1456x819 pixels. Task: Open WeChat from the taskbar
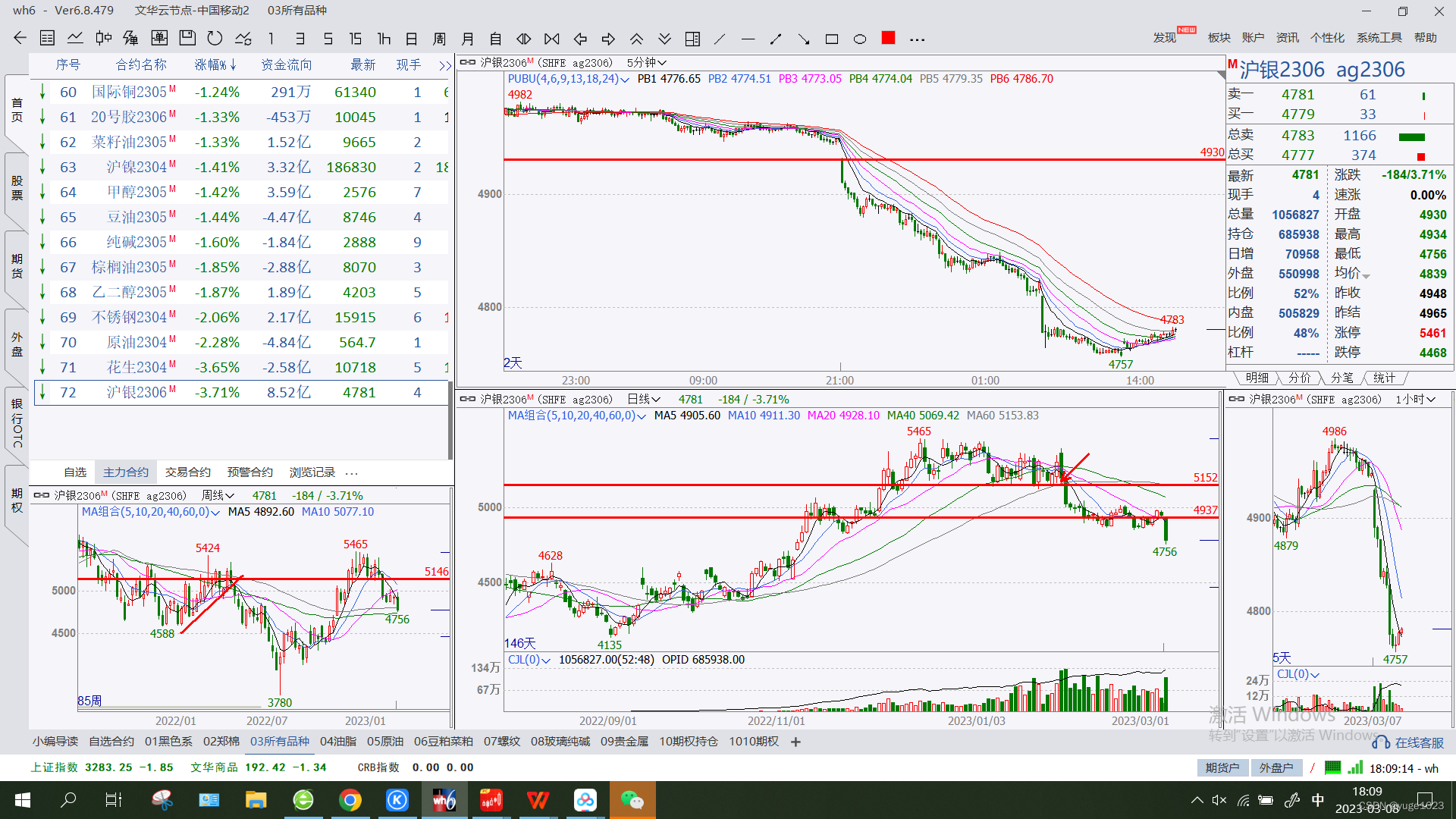click(632, 800)
